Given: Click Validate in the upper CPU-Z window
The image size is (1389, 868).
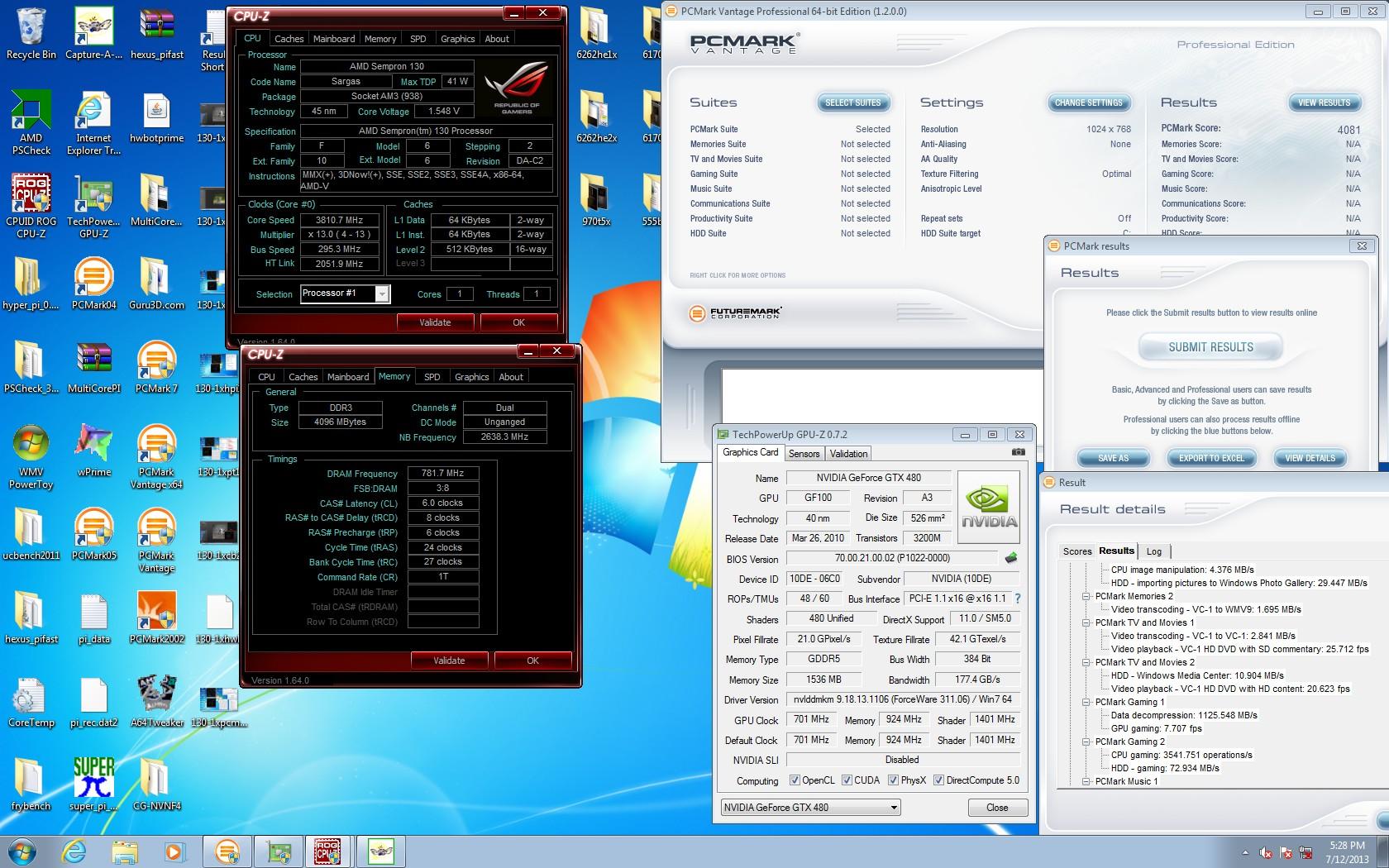Looking at the screenshot, I should [435, 322].
